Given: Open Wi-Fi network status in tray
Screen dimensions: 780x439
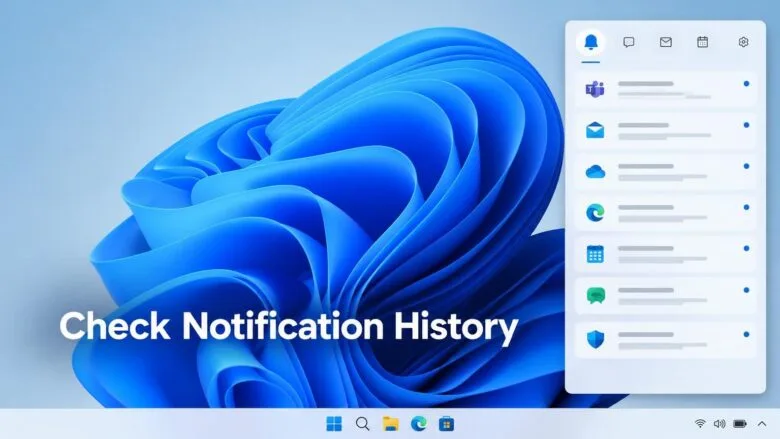Looking at the screenshot, I should click(x=700, y=424).
